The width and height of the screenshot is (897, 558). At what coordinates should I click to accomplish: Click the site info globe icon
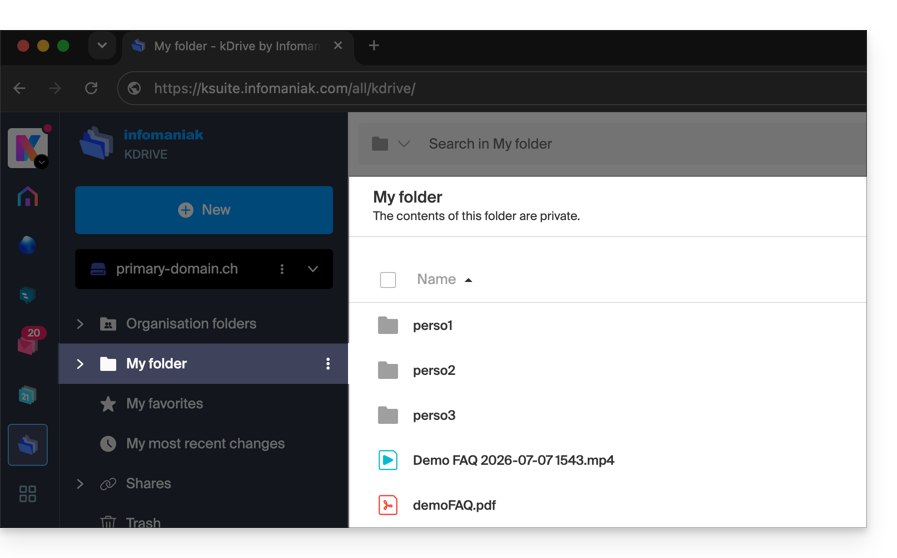[x=134, y=88]
